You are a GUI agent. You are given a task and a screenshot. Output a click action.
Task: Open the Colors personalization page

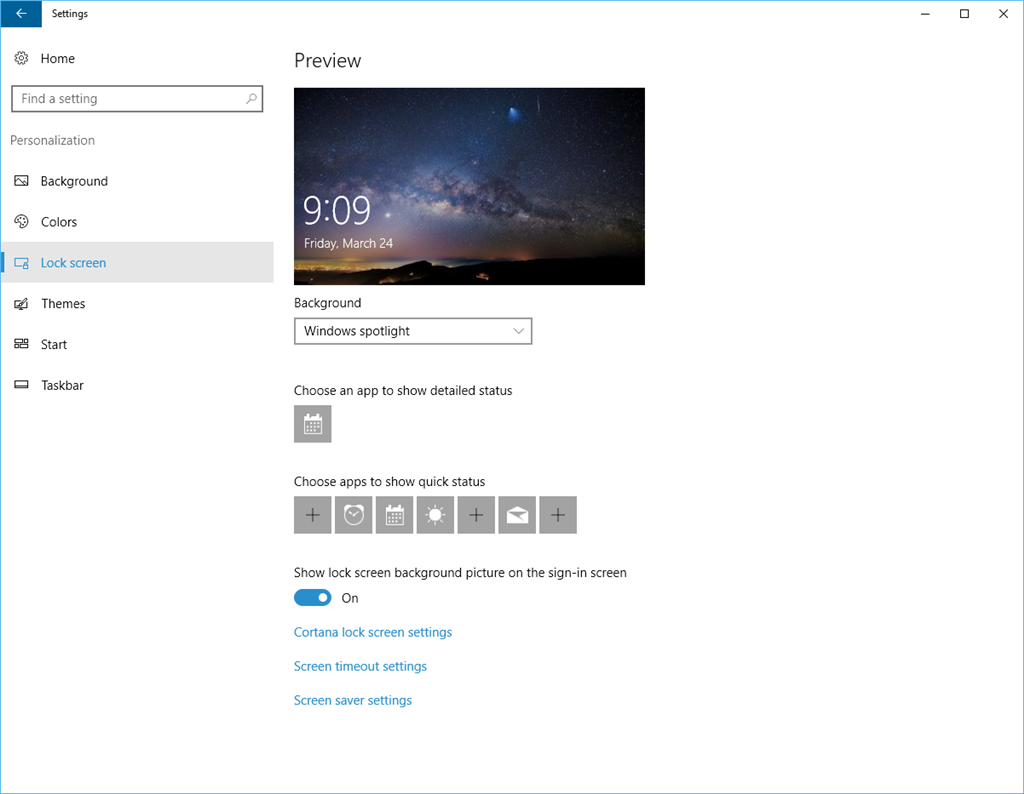pos(58,222)
